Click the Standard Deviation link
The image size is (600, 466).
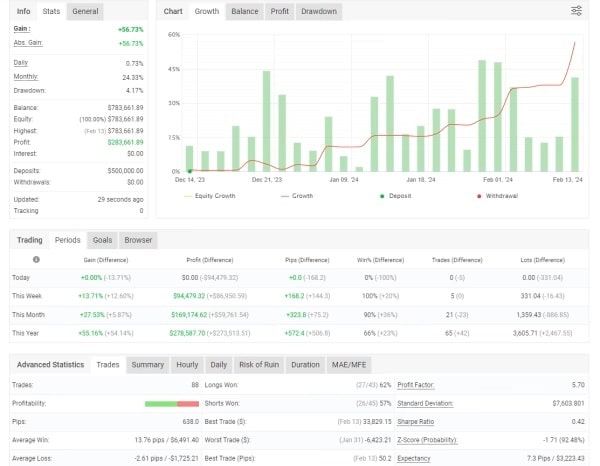click(x=425, y=403)
